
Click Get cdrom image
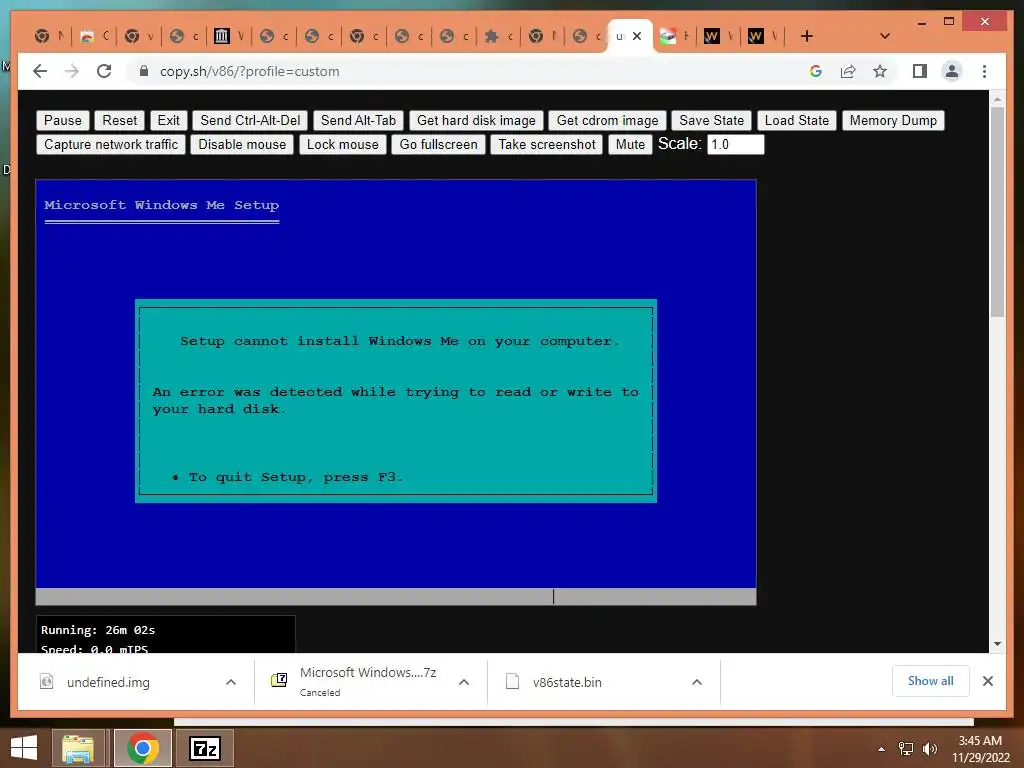(x=607, y=120)
